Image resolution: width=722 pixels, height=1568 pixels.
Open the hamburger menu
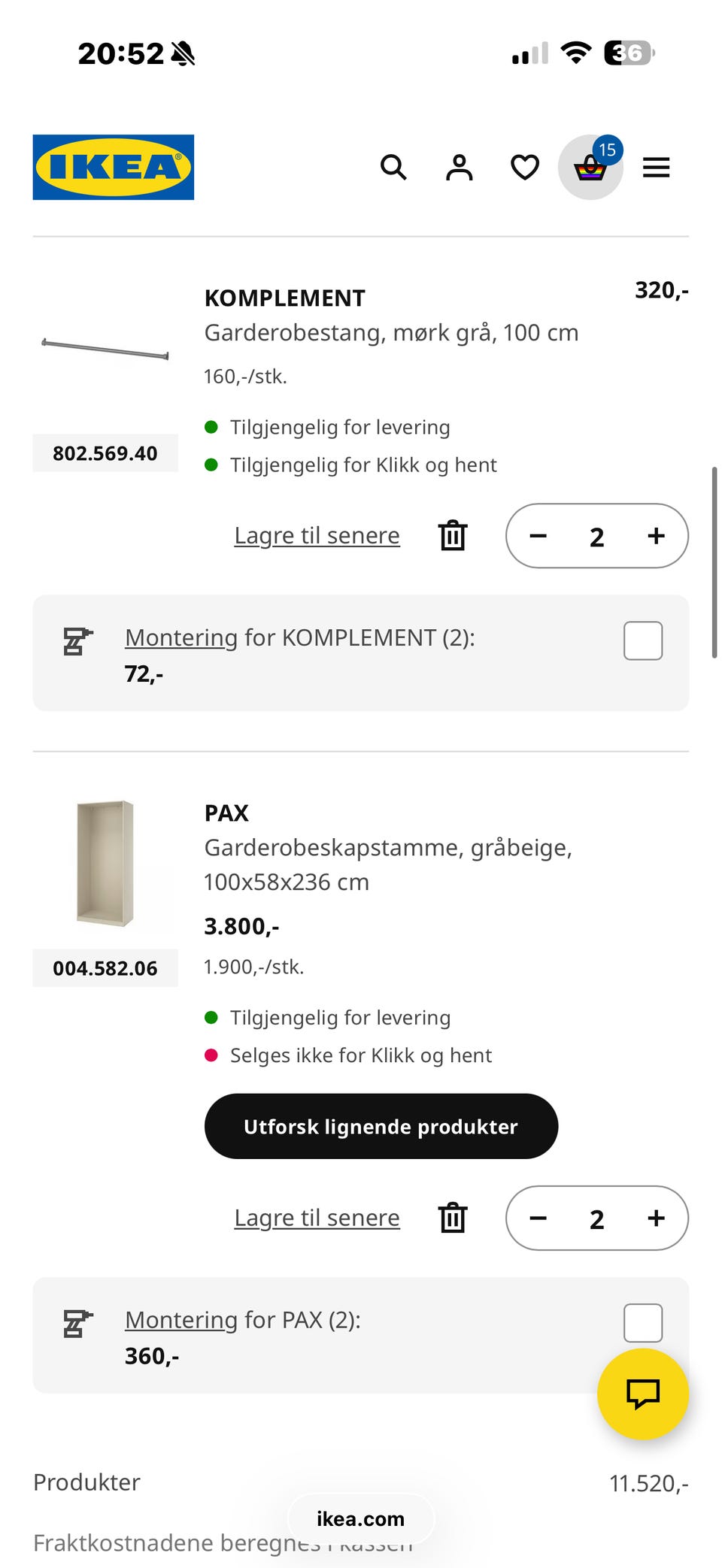pyautogui.click(x=656, y=167)
